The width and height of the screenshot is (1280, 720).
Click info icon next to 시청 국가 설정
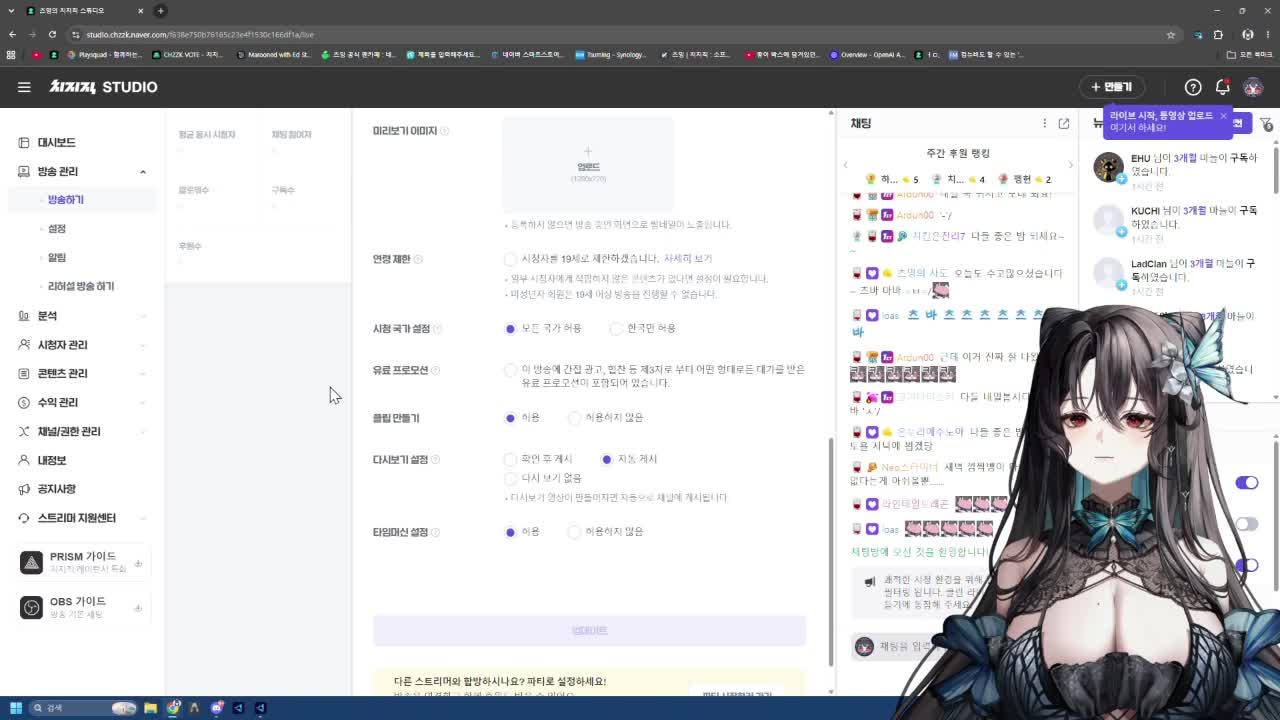[438, 329]
